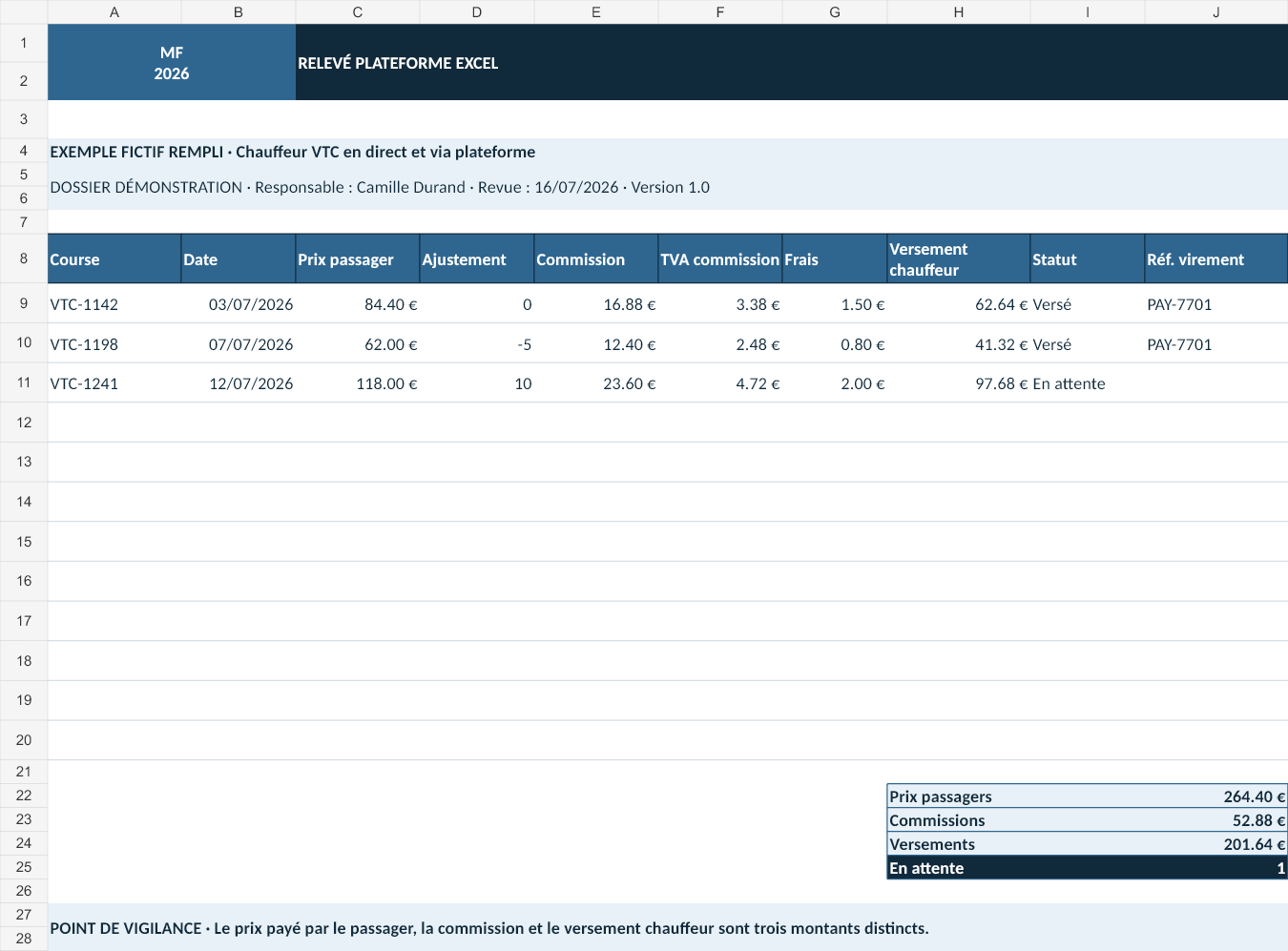Select TVA cell 3.38 €

coord(720,304)
